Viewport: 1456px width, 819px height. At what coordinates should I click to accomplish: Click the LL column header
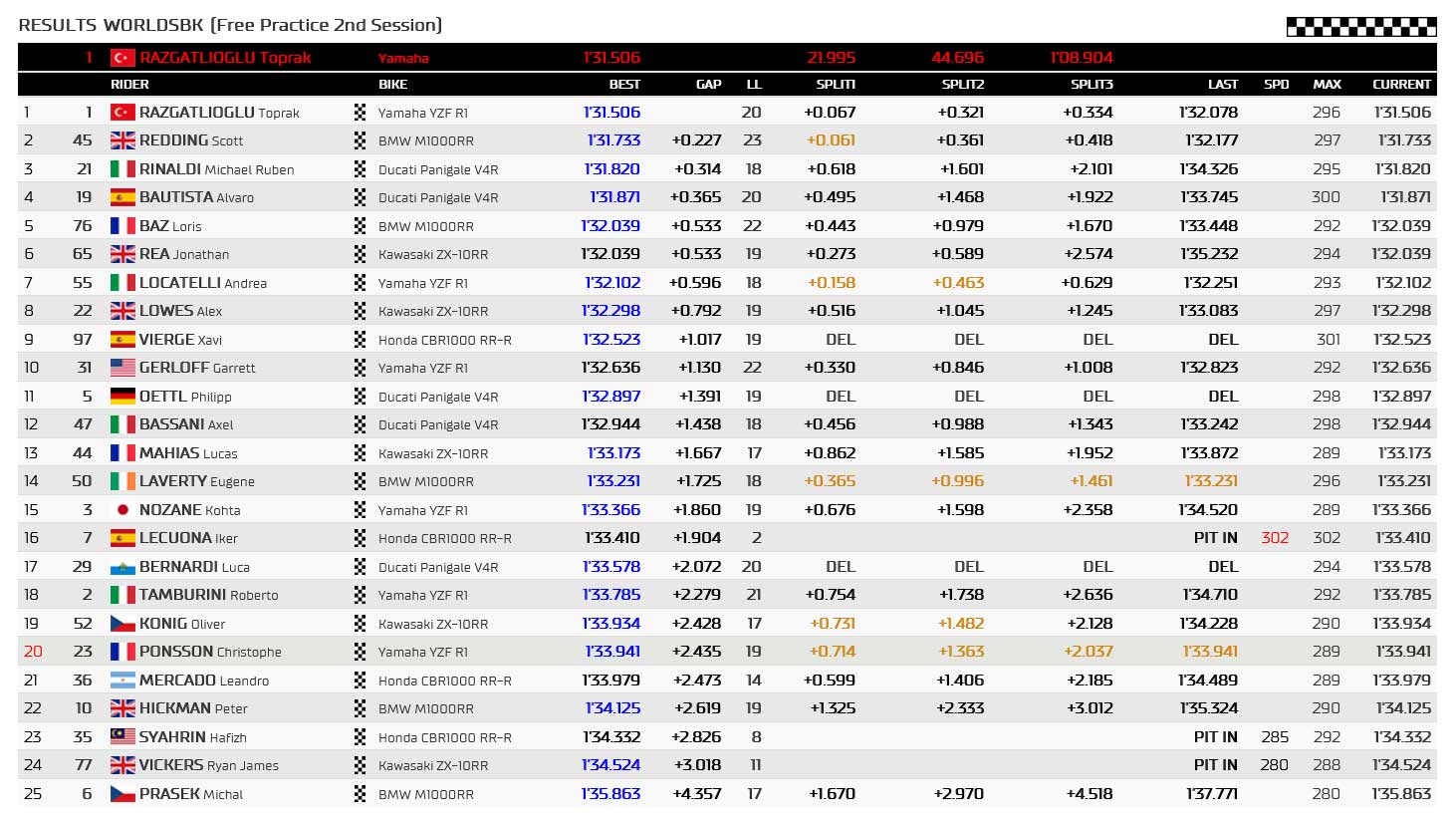[754, 85]
